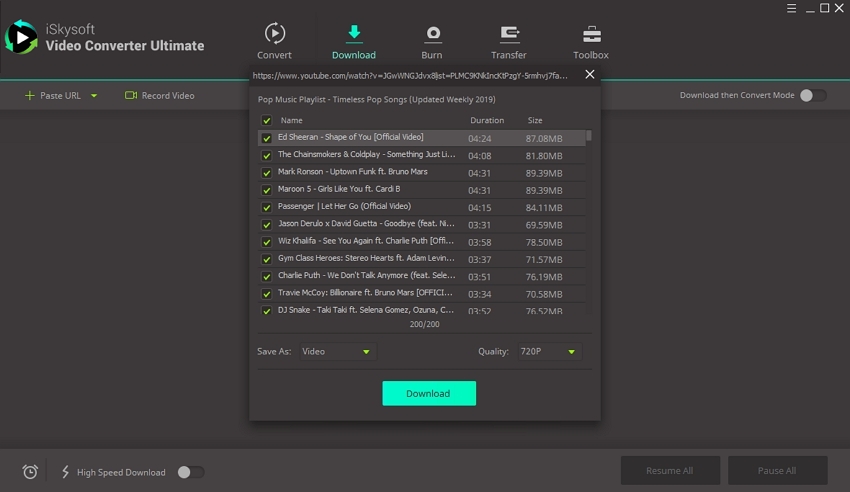This screenshot has width=850, height=492.
Task: Click the Record Video camera icon
Action: tap(131, 96)
